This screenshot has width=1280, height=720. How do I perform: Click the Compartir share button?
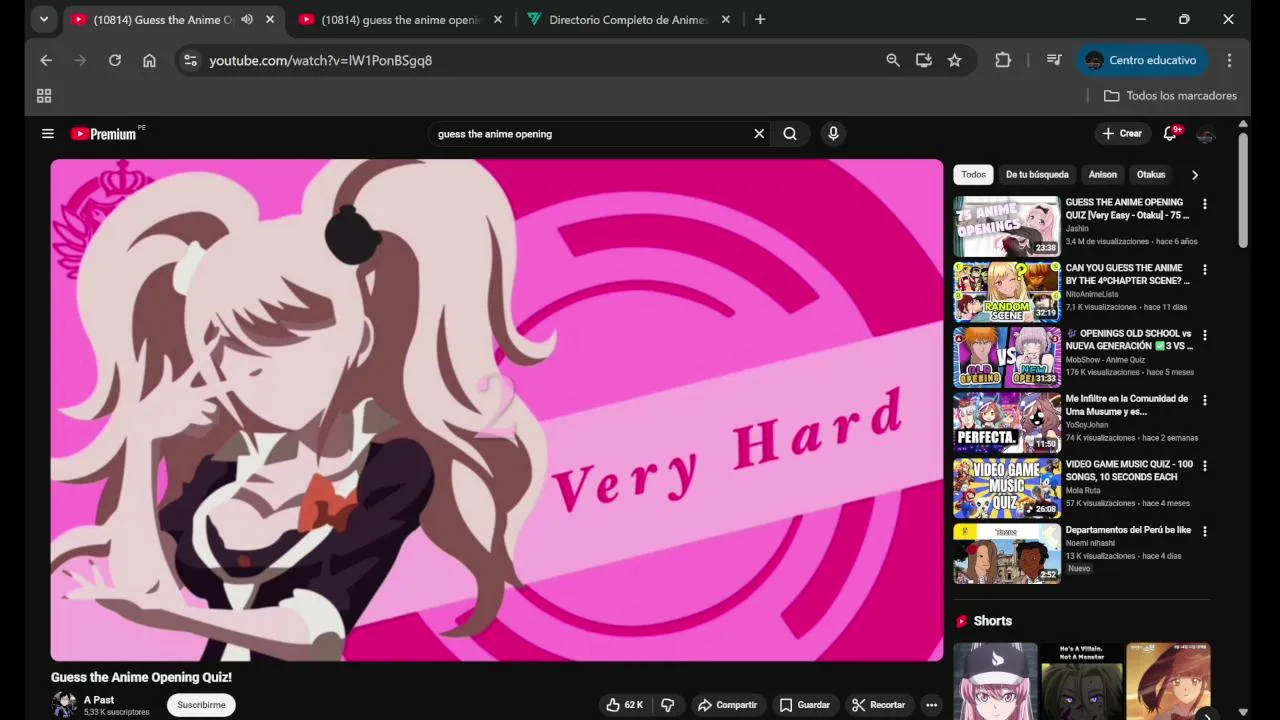click(727, 705)
